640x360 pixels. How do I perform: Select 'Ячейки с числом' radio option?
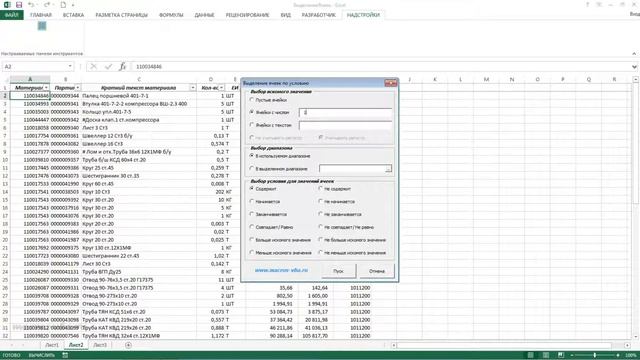pyautogui.click(x=252, y=111)
